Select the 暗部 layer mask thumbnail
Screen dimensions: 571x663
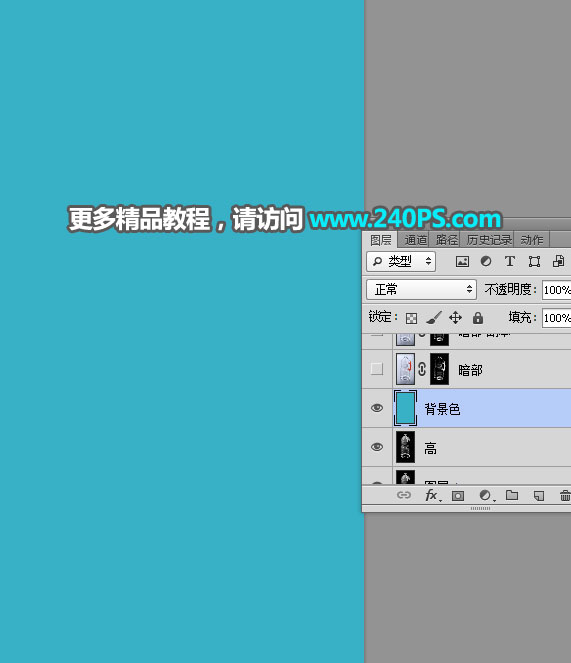point(439,369)
